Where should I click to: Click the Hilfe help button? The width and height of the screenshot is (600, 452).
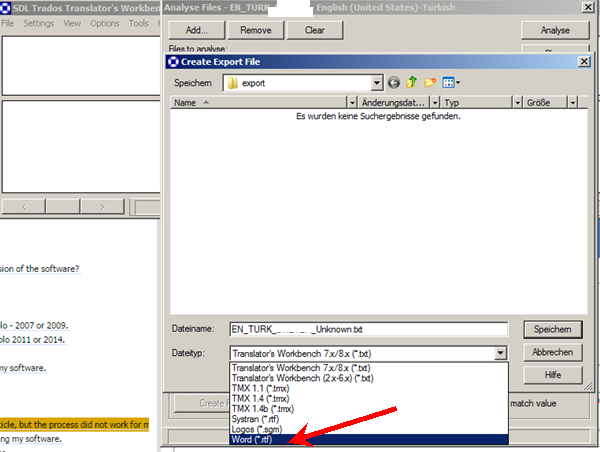(553, 375)
